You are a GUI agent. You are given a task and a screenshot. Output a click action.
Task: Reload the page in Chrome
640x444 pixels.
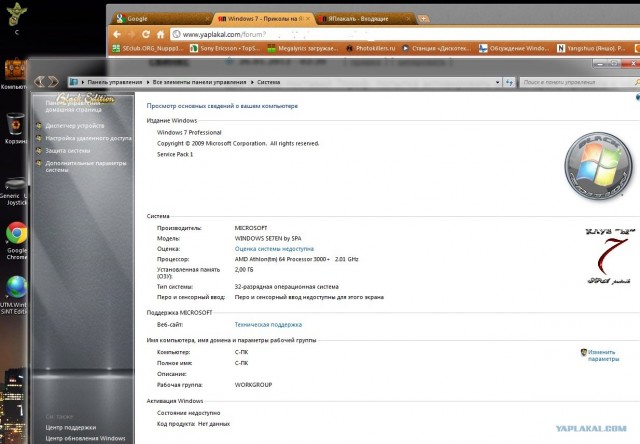pyautogui.click(x=146, y=34)
